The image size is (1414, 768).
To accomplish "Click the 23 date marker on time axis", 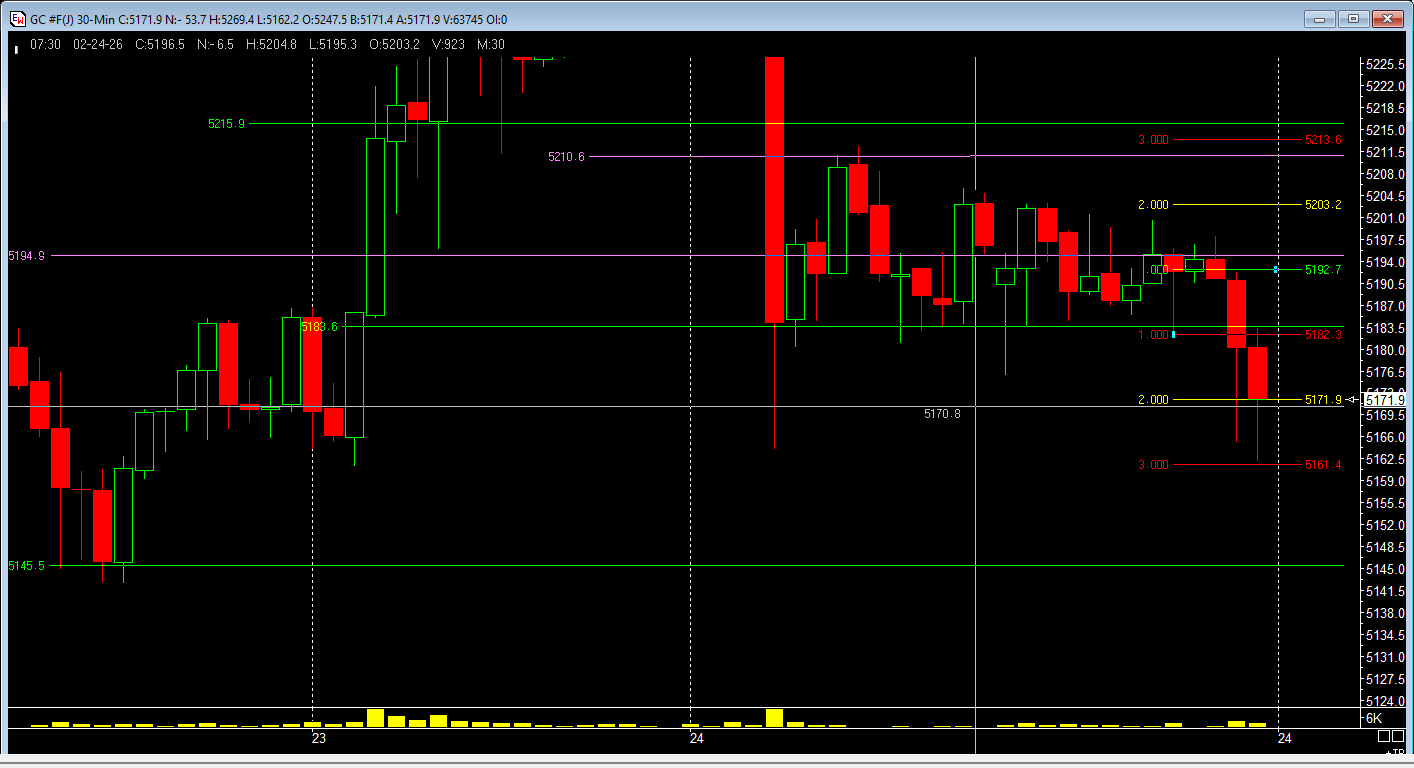I will coord(319,738).
